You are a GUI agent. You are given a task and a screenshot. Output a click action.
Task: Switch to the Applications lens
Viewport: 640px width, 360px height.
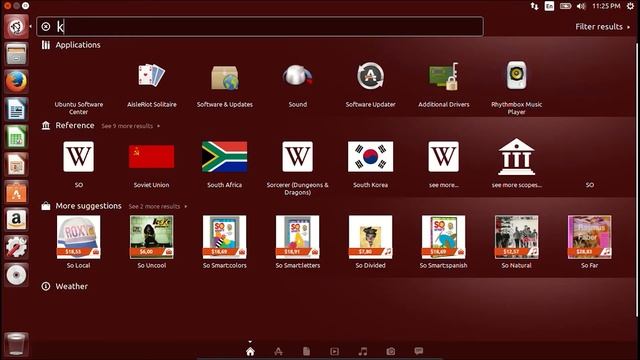(278, 351)
